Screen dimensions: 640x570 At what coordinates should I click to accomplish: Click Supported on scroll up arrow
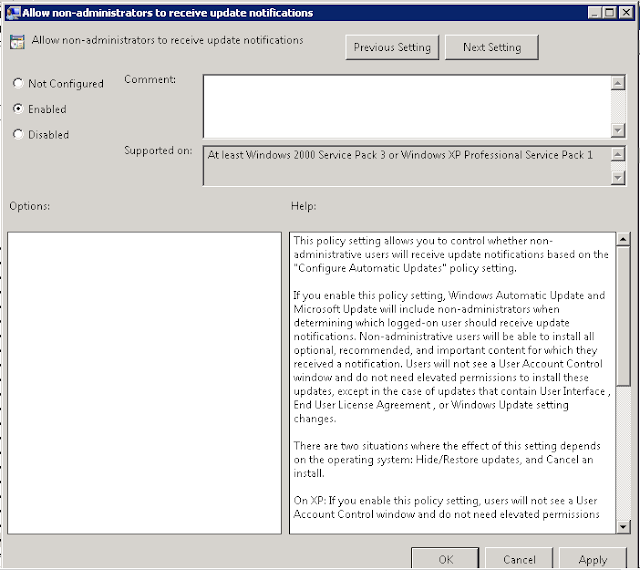(618, 154)
